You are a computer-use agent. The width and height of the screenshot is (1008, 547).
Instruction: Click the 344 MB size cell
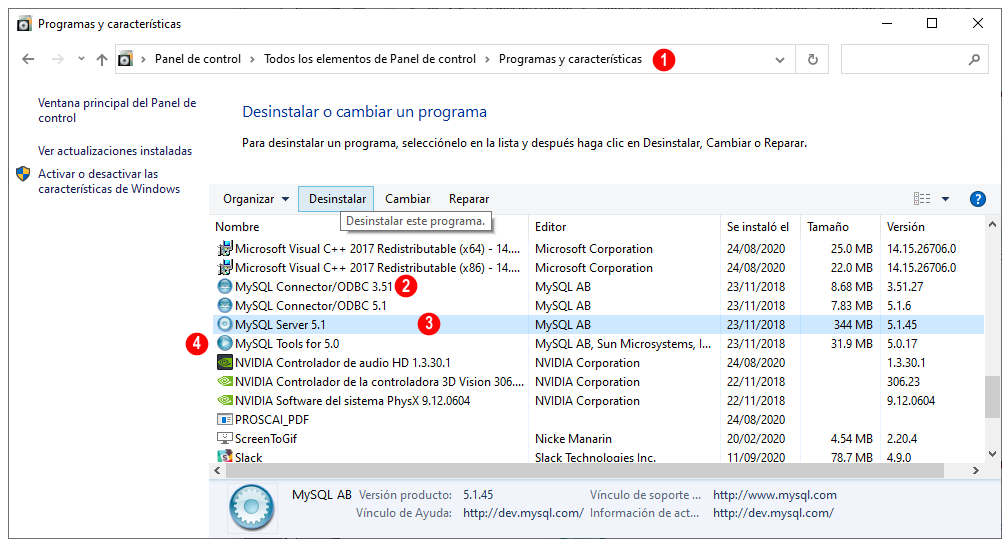(x=853, y=325)
